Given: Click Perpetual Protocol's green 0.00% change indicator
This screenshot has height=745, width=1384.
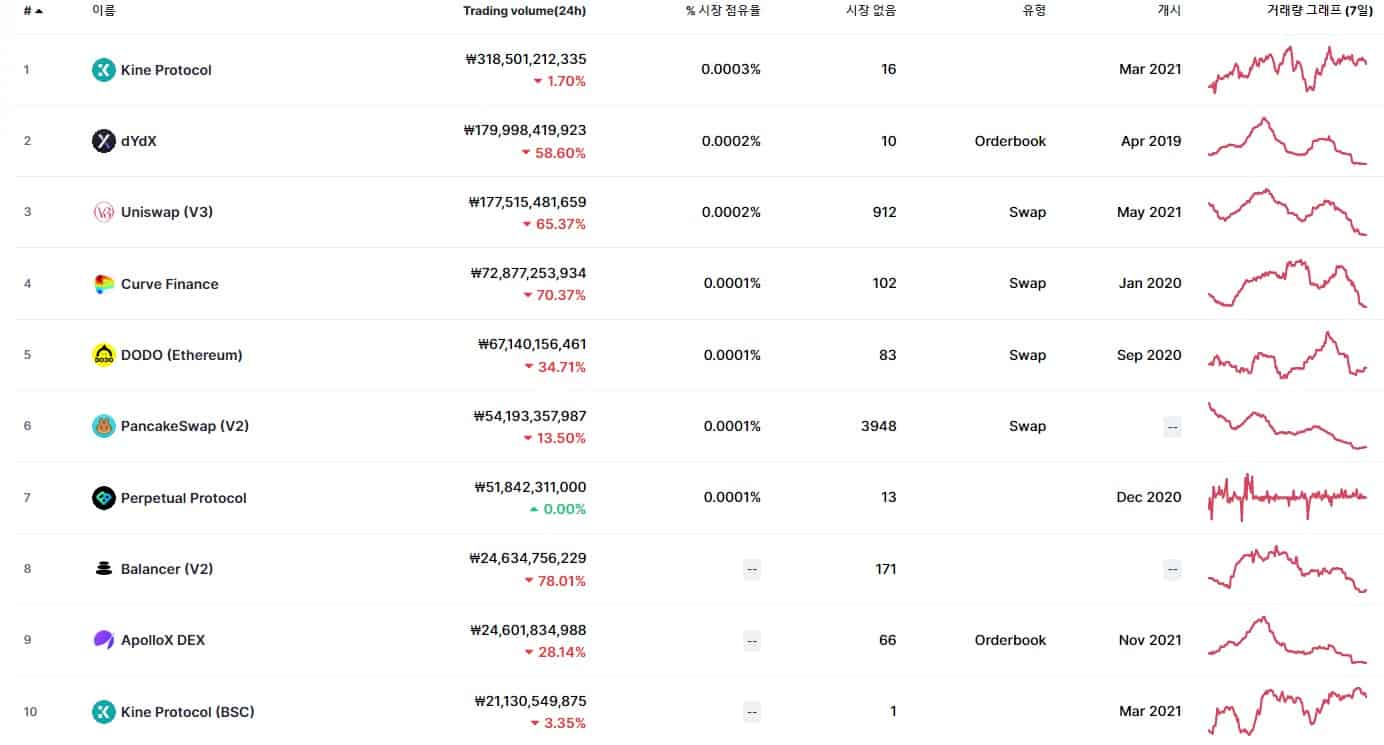Looking at the screenshot, I should coord(556,509).
